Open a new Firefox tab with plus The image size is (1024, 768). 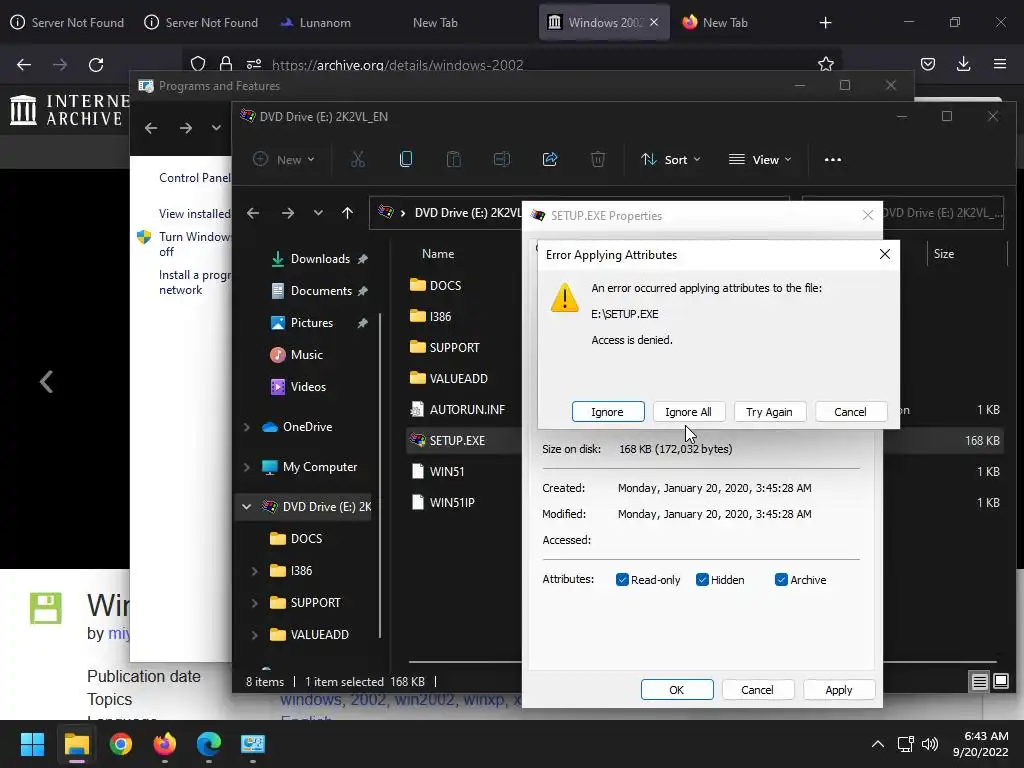click(x=825, y=23)
